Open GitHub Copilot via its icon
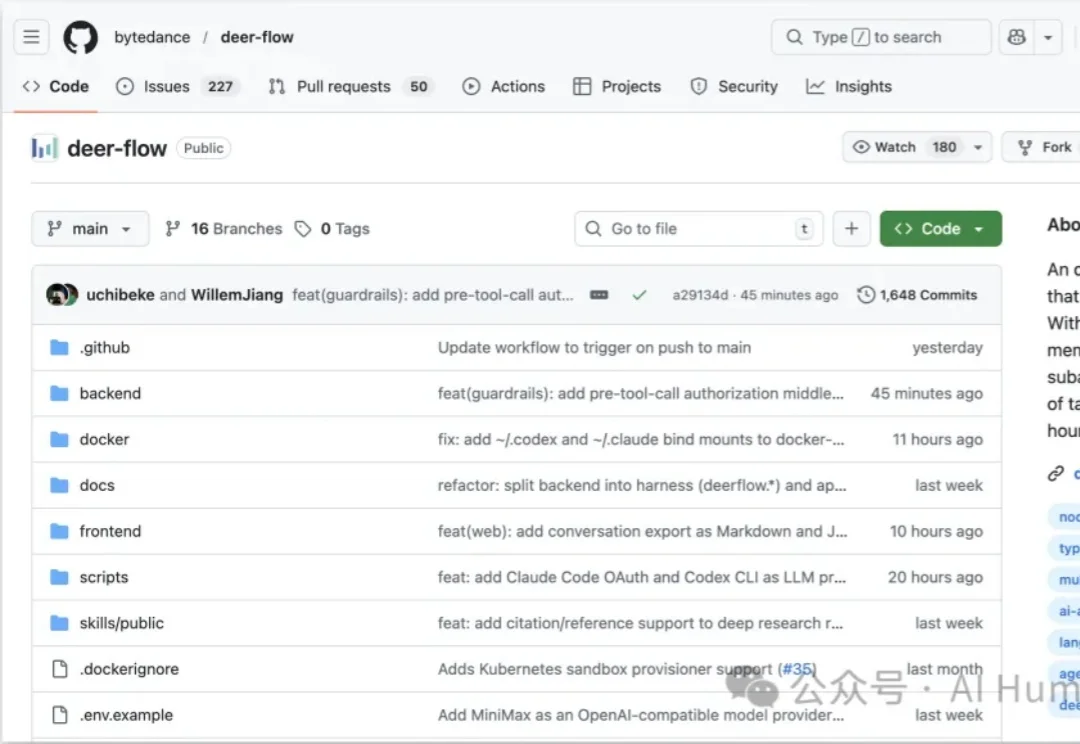 click(x=1015, y=36)
